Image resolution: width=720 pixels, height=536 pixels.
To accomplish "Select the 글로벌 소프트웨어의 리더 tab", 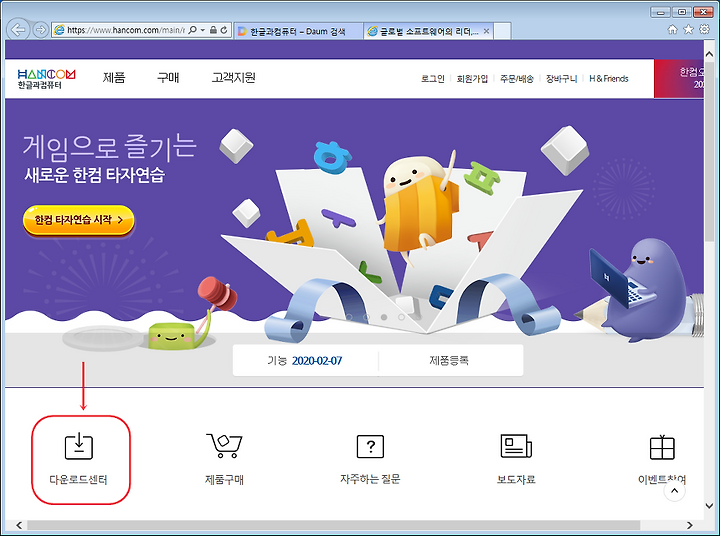I will coord(428,31).
